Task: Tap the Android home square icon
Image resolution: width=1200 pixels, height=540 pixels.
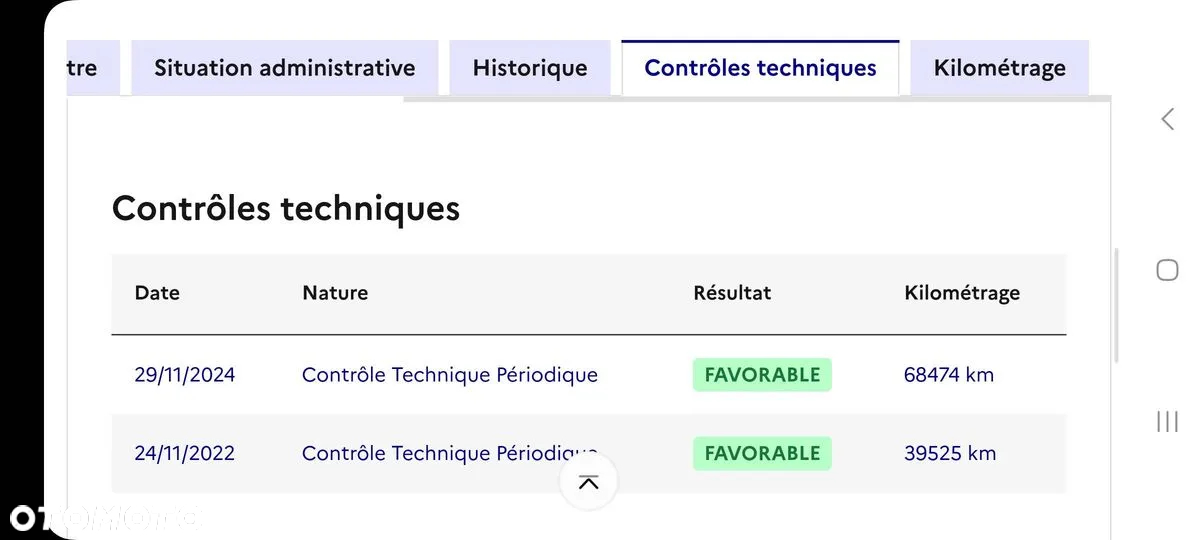Action: pos(1167,270)
